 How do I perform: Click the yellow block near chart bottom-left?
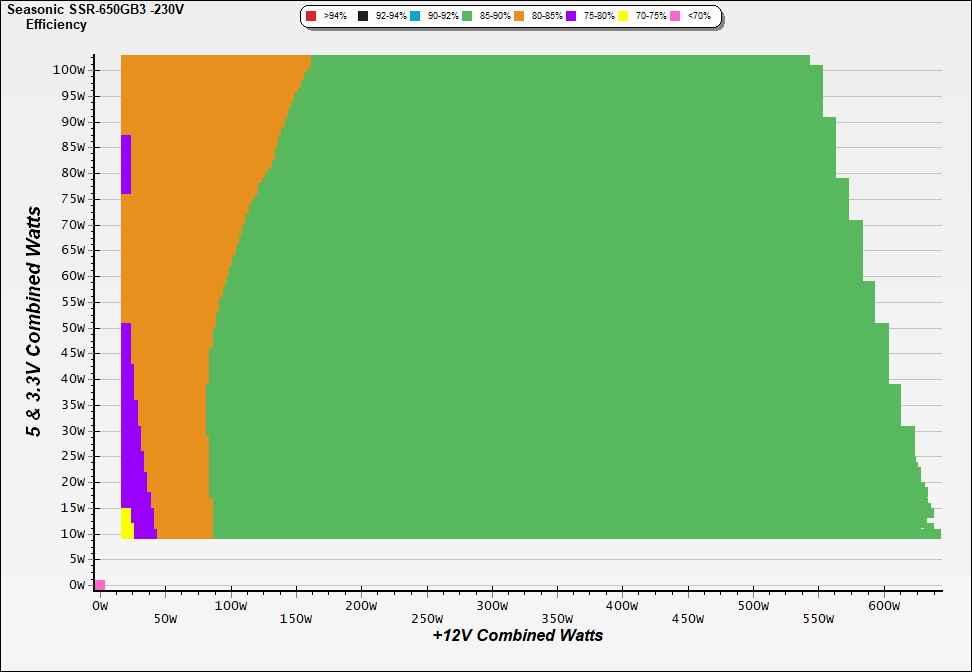pyautogui.click(x=126, y=523)
